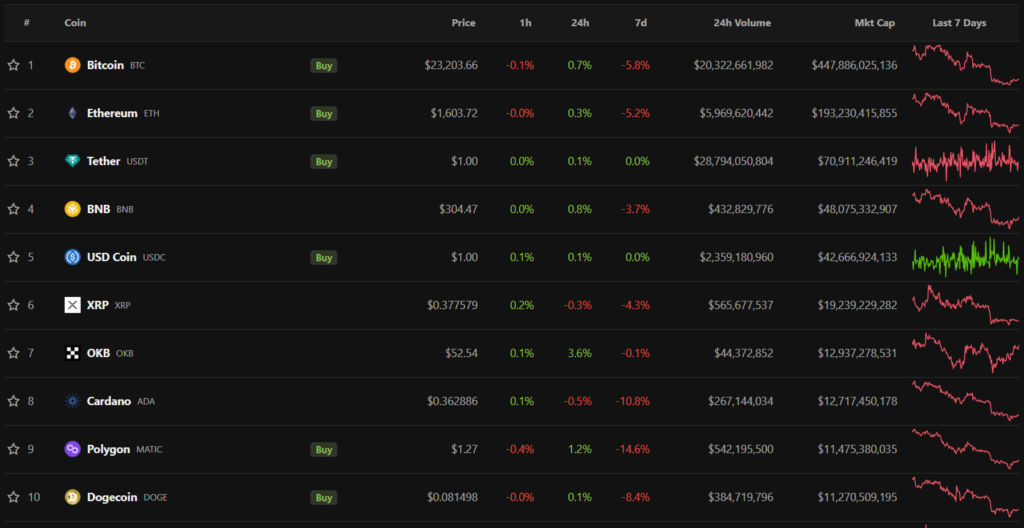The height and width of the screenshot is (528, 1024).
Task: Select Bitcoin price $23,203.66
Action: (451, 65)
